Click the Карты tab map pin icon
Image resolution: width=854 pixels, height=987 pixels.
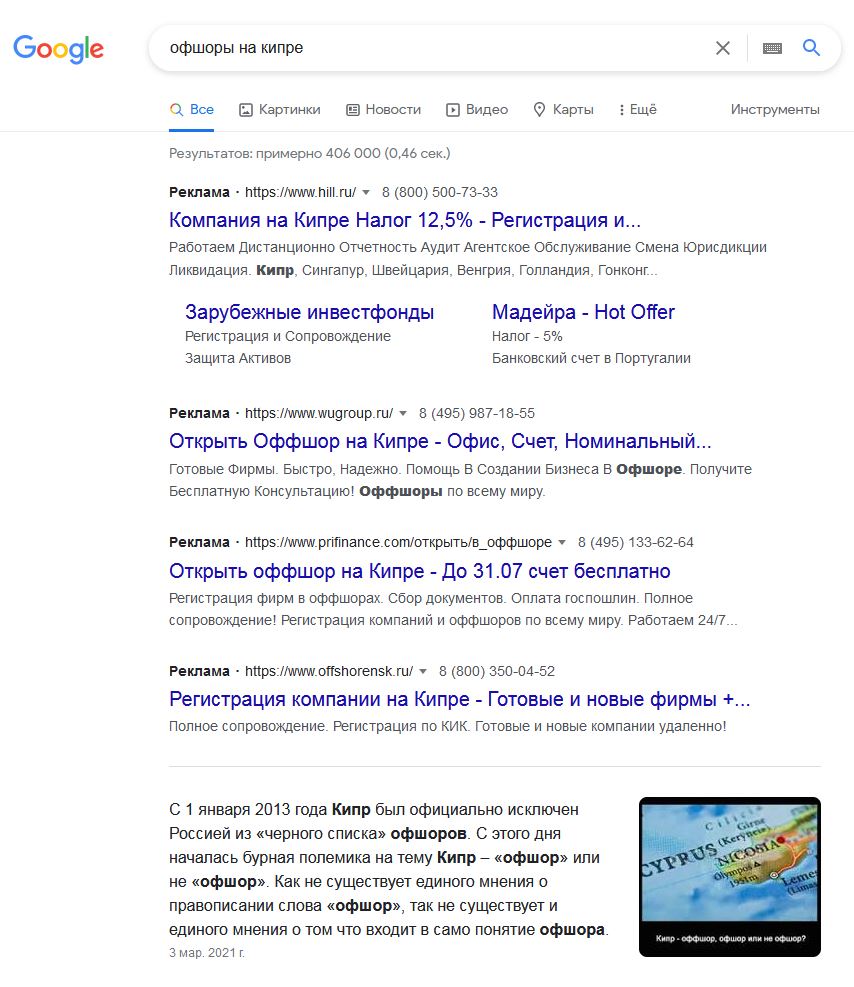click(539, 110)
